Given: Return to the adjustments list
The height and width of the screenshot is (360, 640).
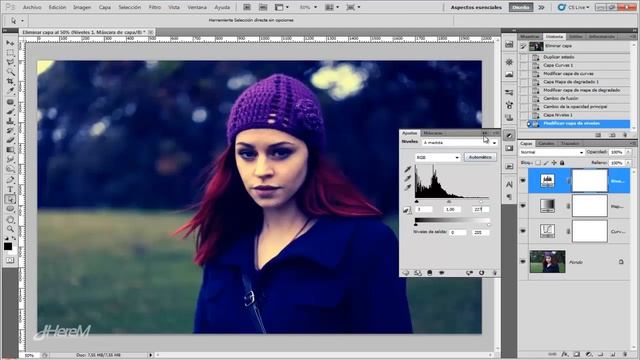Looking at the screenshot, I should 405,273.
